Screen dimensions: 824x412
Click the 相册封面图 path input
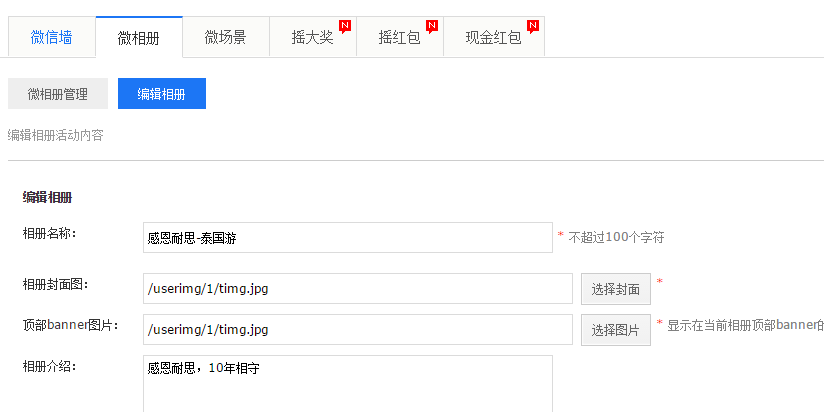click(x=357, y=289)
